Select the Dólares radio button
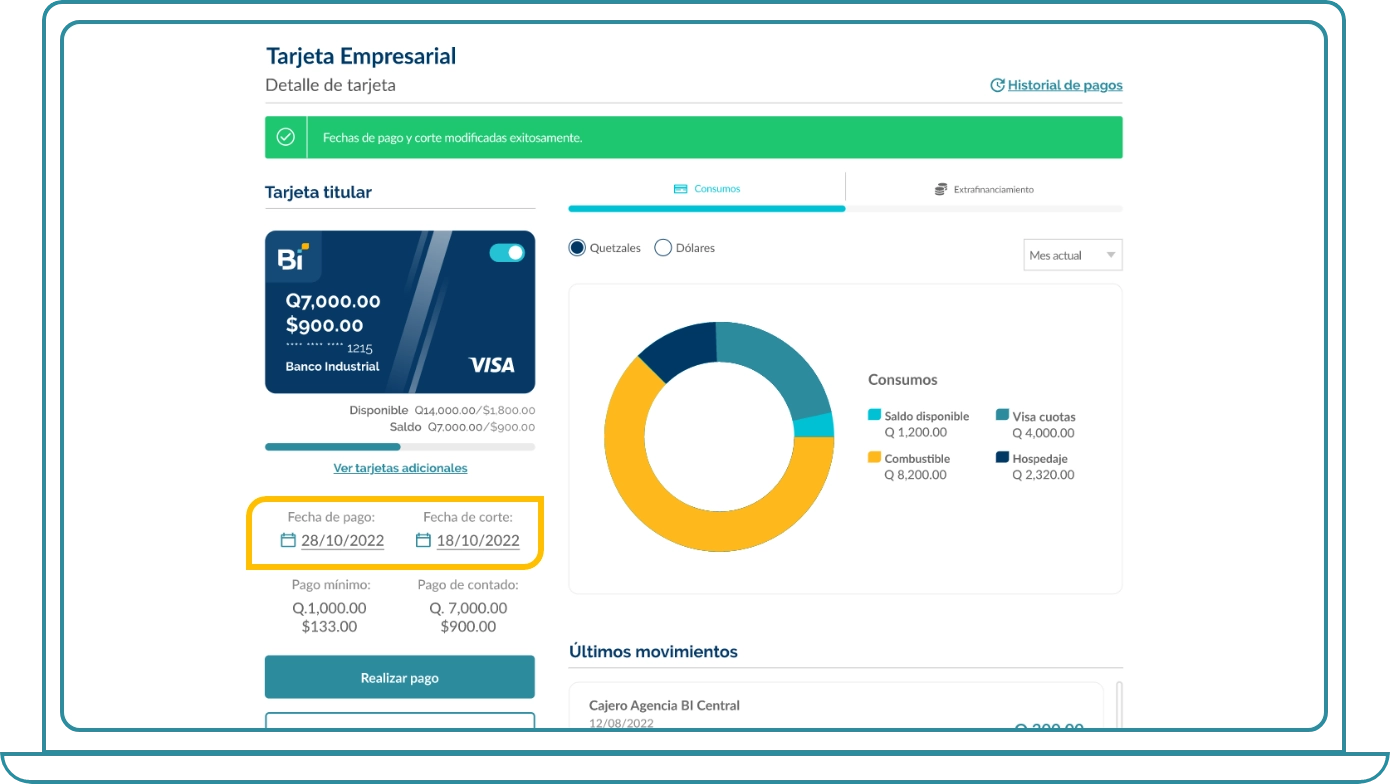 (662, 248)
